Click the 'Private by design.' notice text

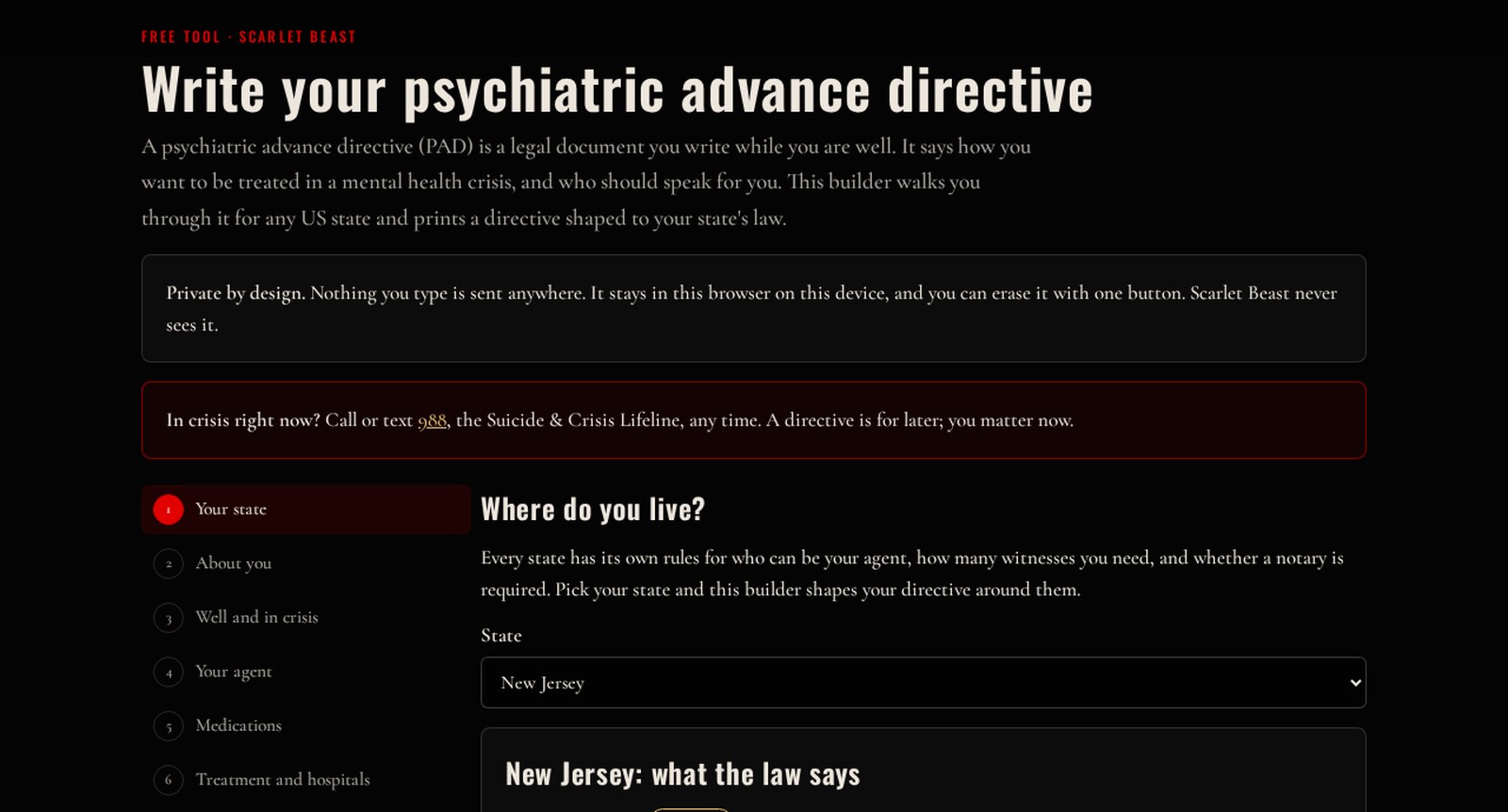[x=235, y=293]
